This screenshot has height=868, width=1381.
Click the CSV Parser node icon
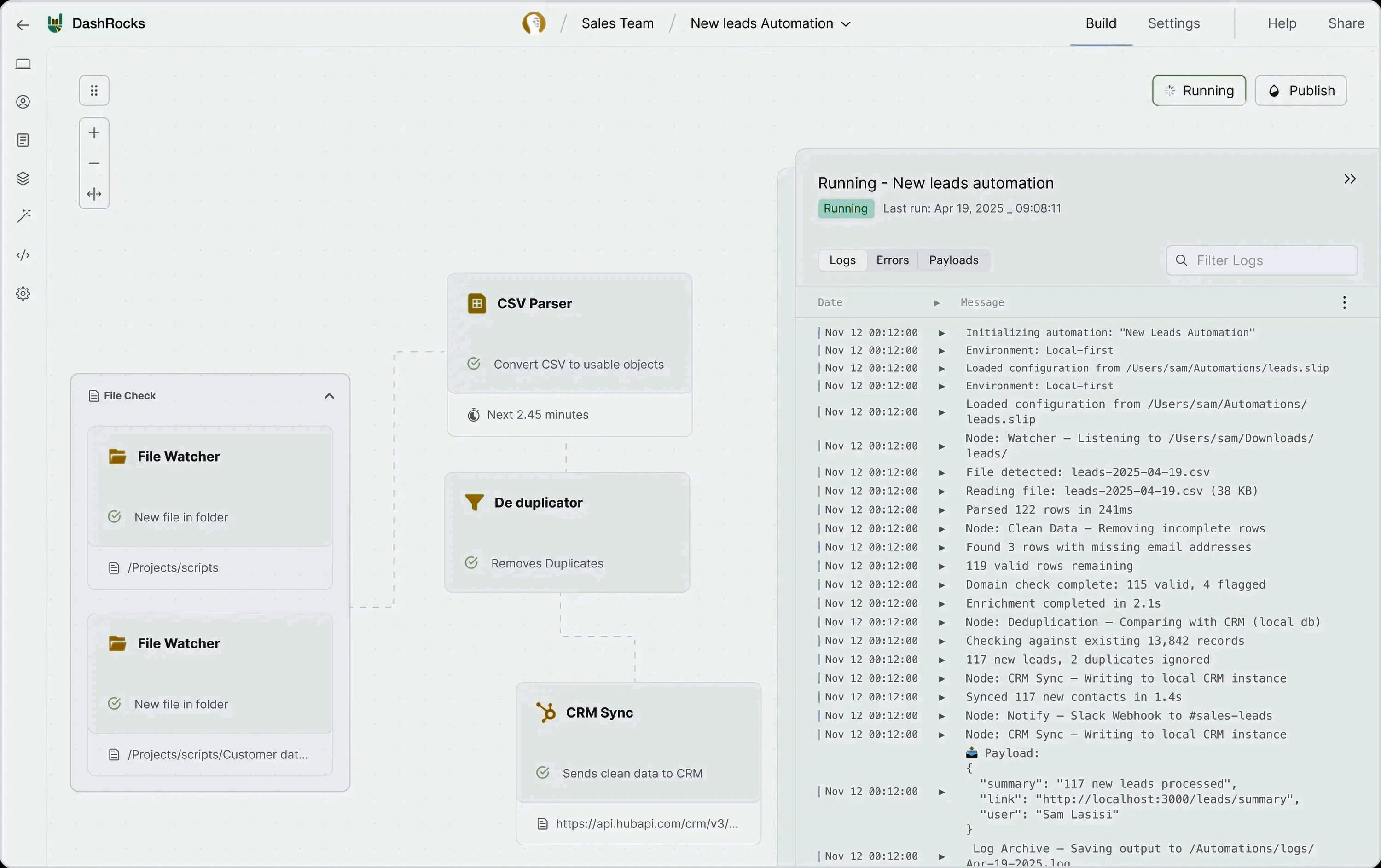click(x=476, y=303)
